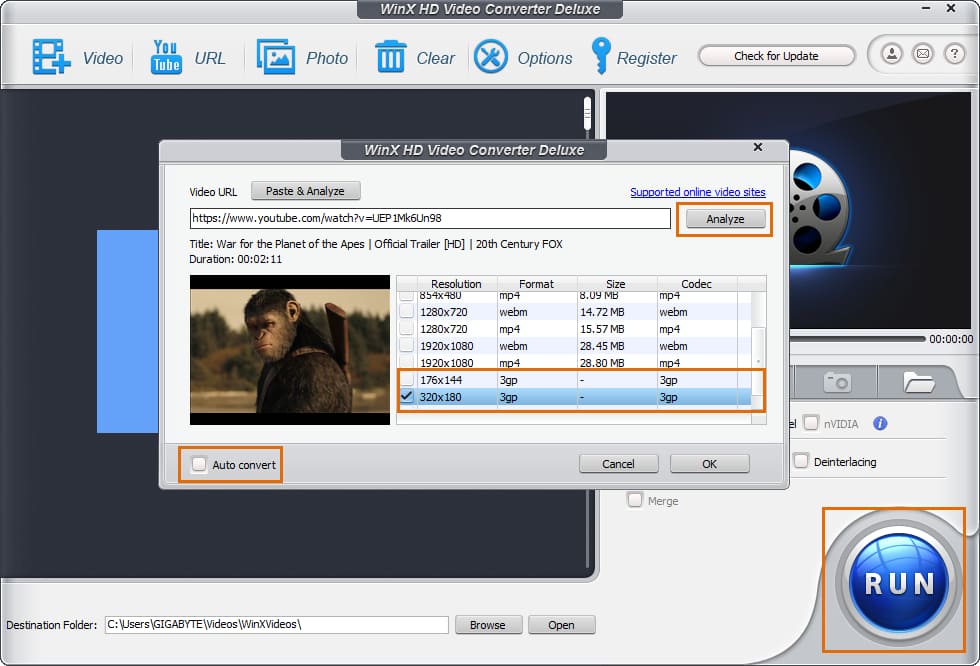Click the Browse destination button
Image resolution: width=980 pixels, height=666 pixels.
pyautogui.click(x=488, y=625)
